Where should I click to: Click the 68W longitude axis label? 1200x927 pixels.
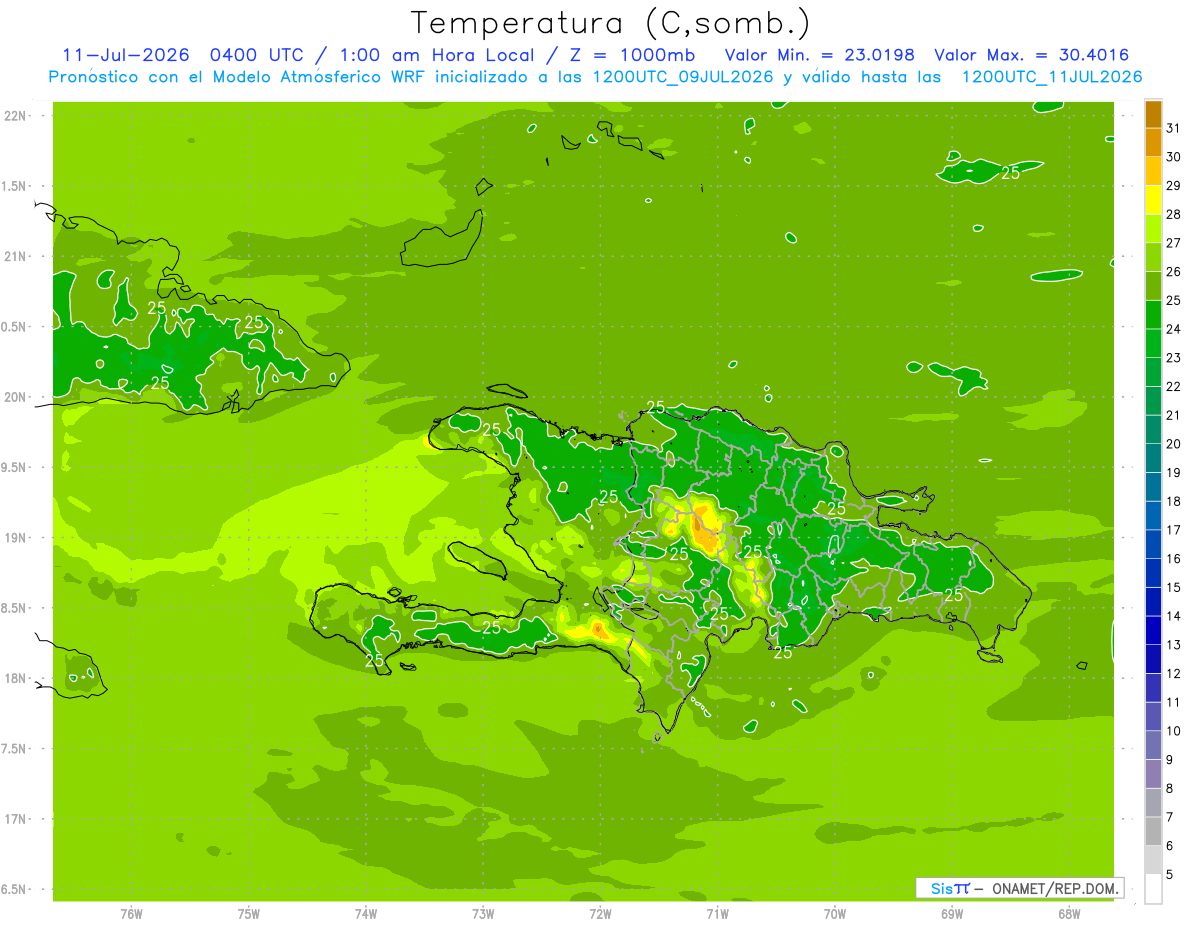[1069, 914]
